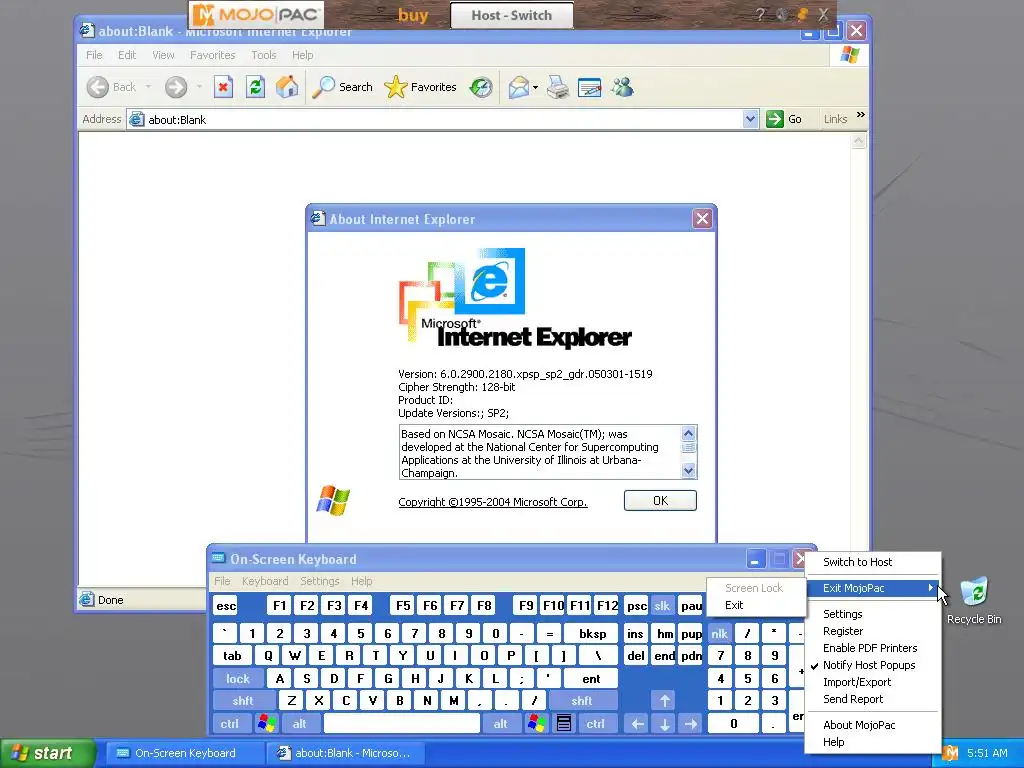Click MojoPac logo in top bar

257,14
